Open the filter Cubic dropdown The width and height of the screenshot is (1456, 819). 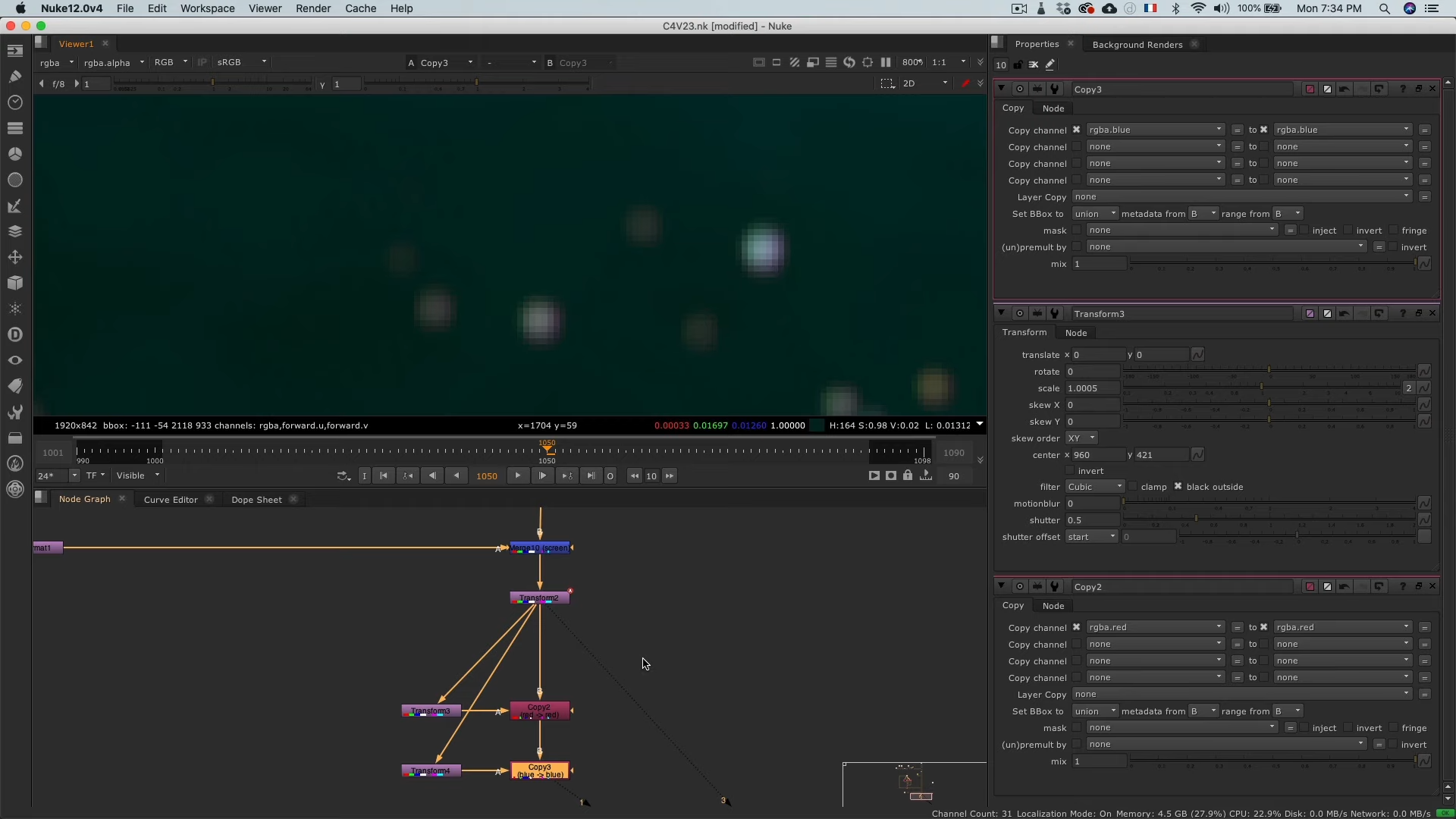[1094, 487]
